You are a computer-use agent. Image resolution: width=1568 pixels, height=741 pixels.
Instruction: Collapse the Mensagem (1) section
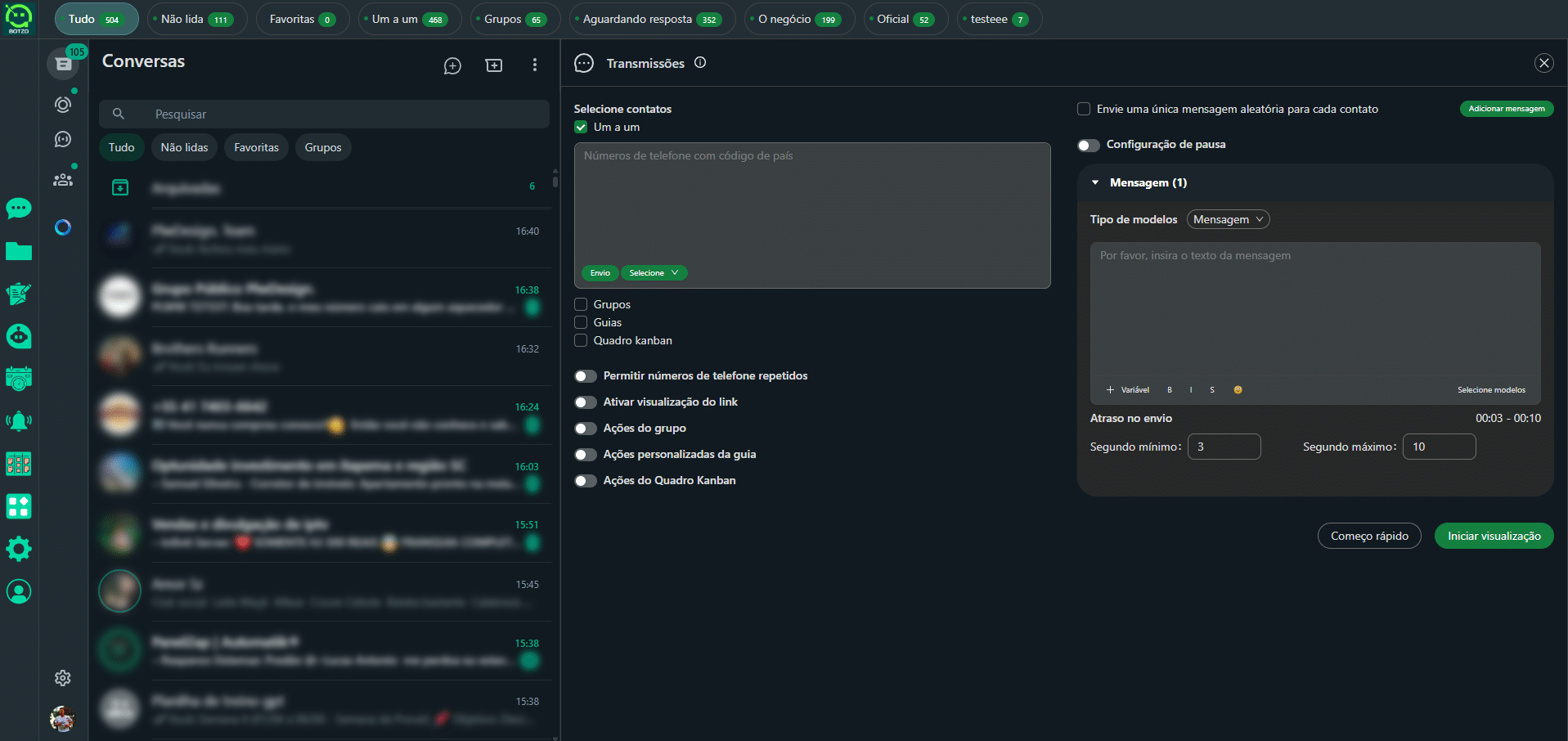[1095, 182]
